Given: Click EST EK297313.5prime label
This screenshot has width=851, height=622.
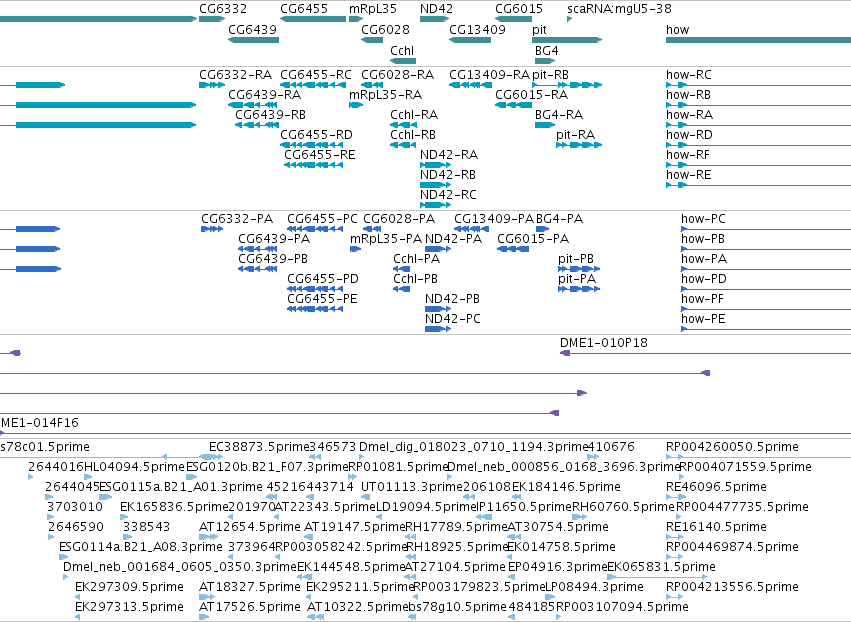Looking at the screenshot, I should 129,607.
